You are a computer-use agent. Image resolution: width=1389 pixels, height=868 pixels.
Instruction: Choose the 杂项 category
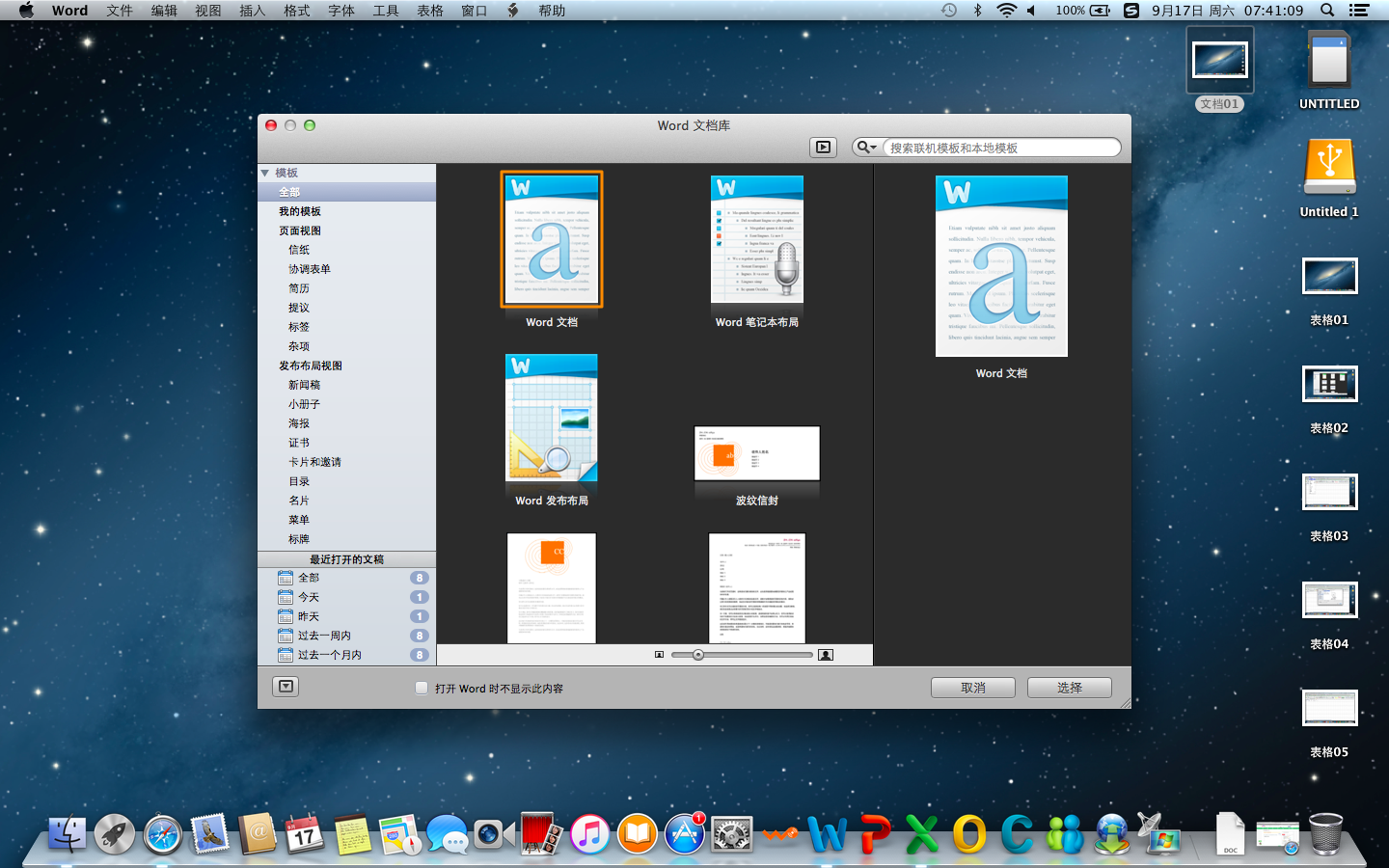[299, 346]
